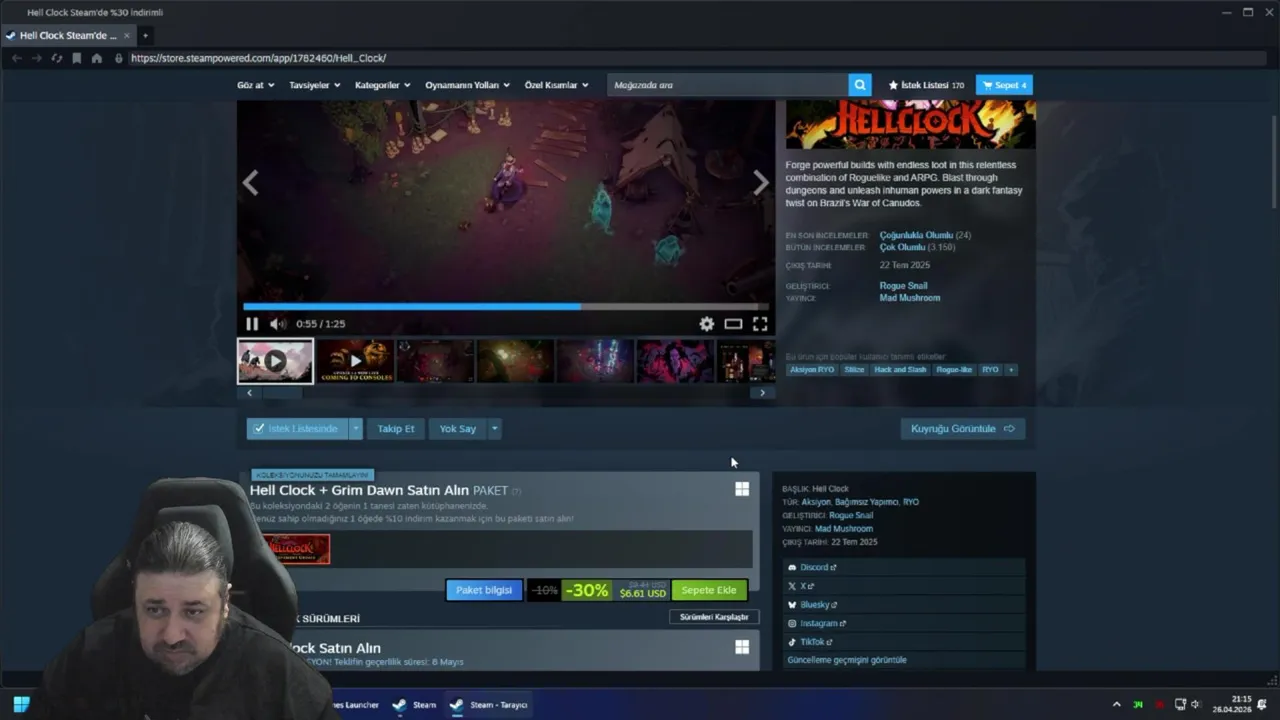Open the Kategoriler menu
This screenshot has height=720, width=1280.
click(382, 85)
